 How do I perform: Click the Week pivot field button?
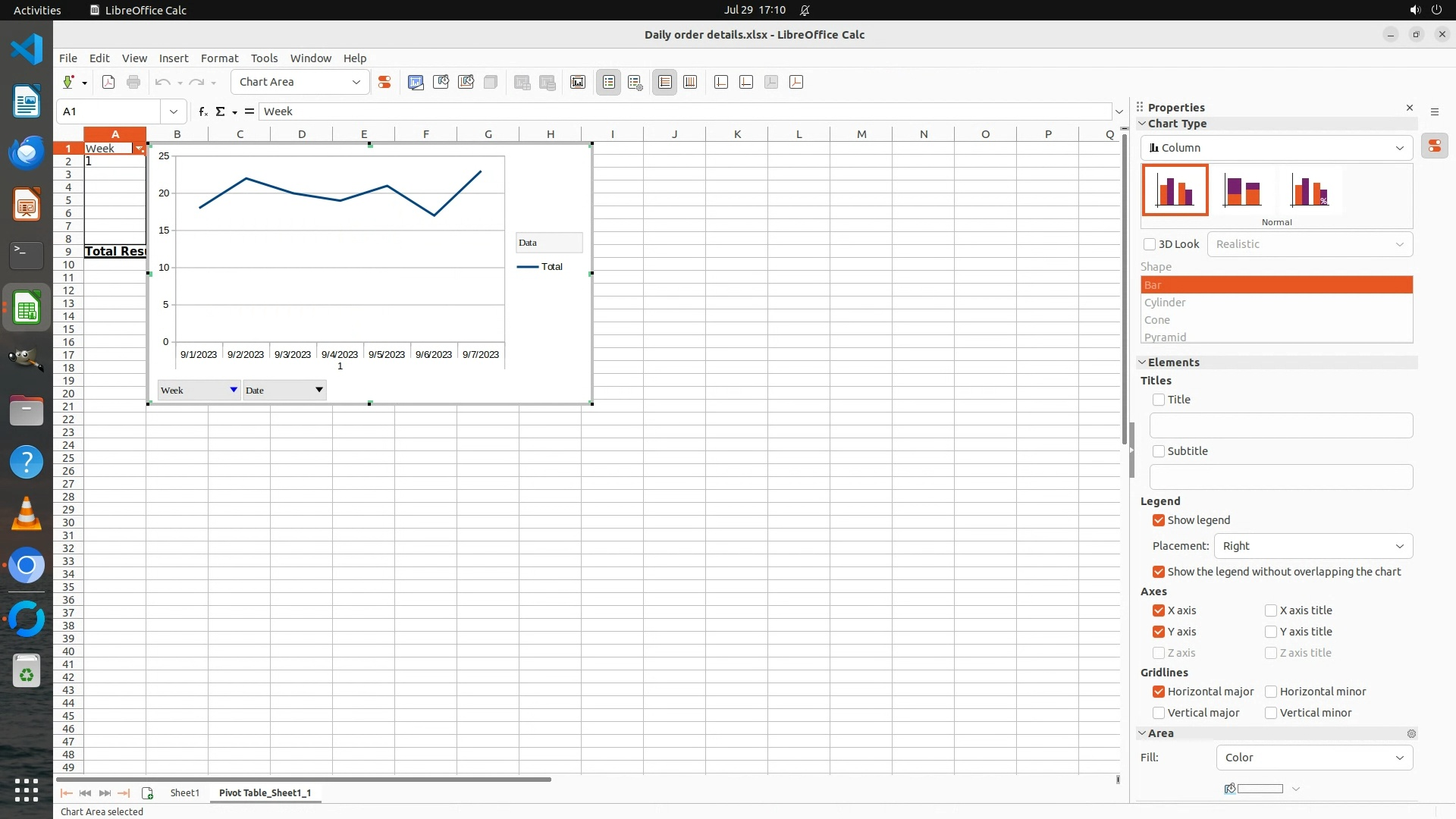pyautogui.click(x=199, y=390)
